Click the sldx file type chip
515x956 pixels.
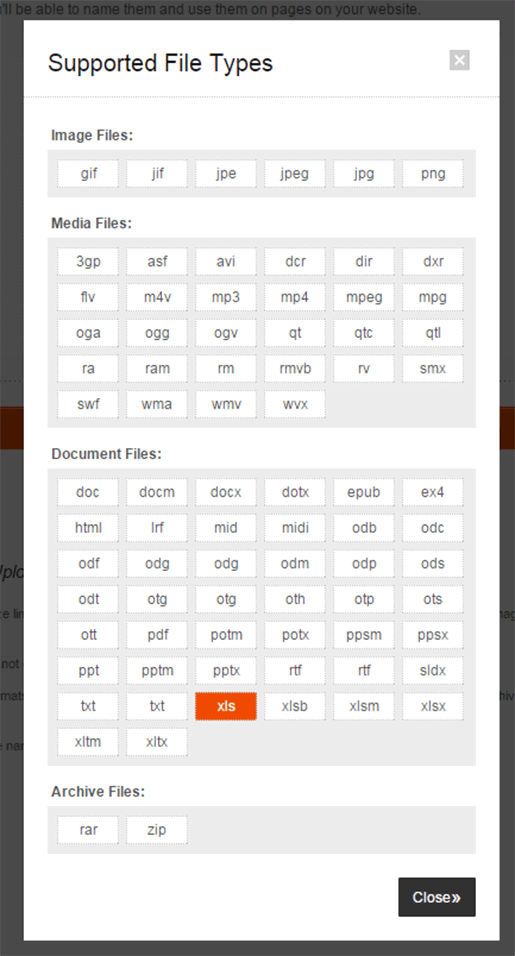tap(433, 671)
